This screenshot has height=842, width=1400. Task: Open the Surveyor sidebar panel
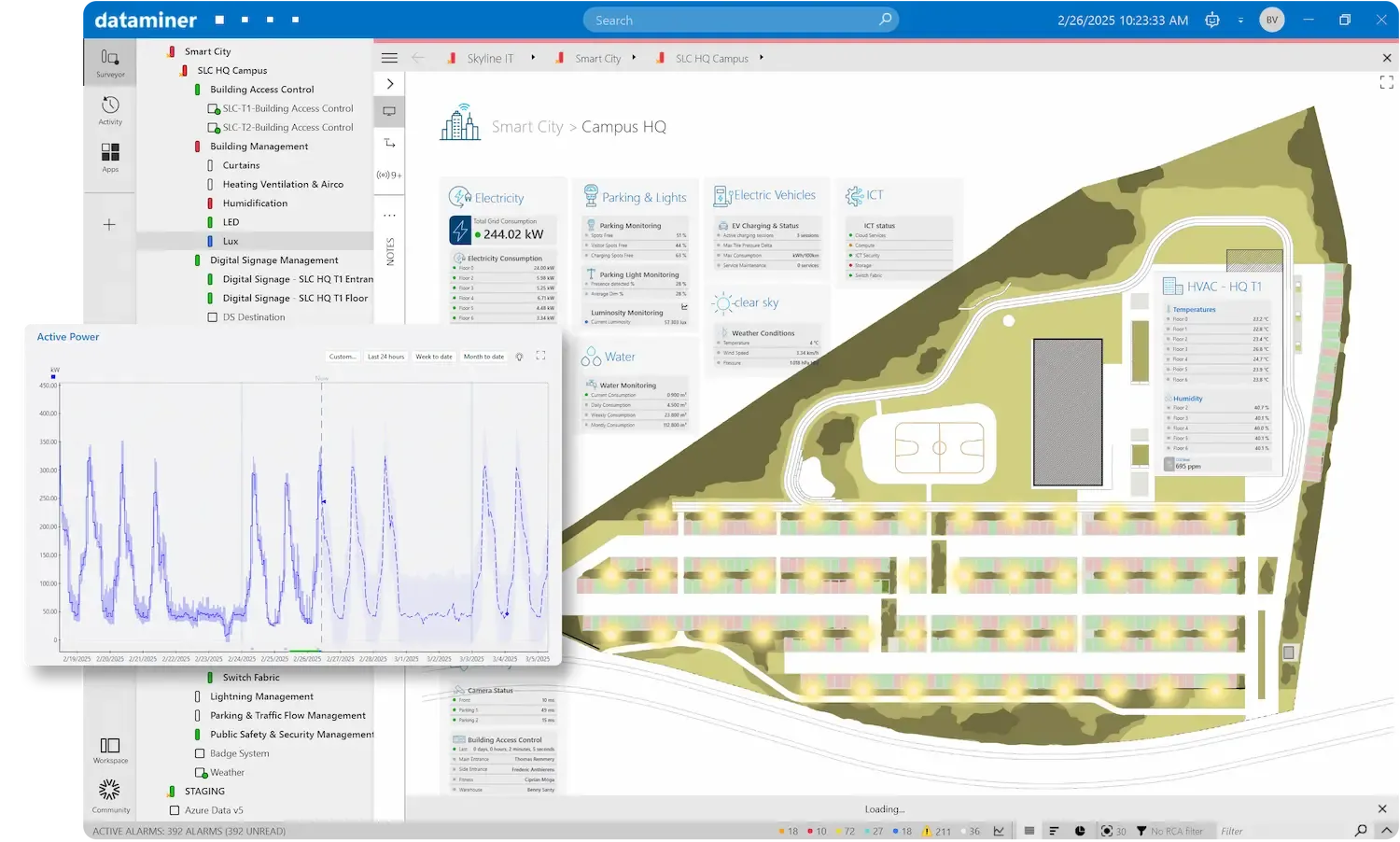click(x=110, y=62)
